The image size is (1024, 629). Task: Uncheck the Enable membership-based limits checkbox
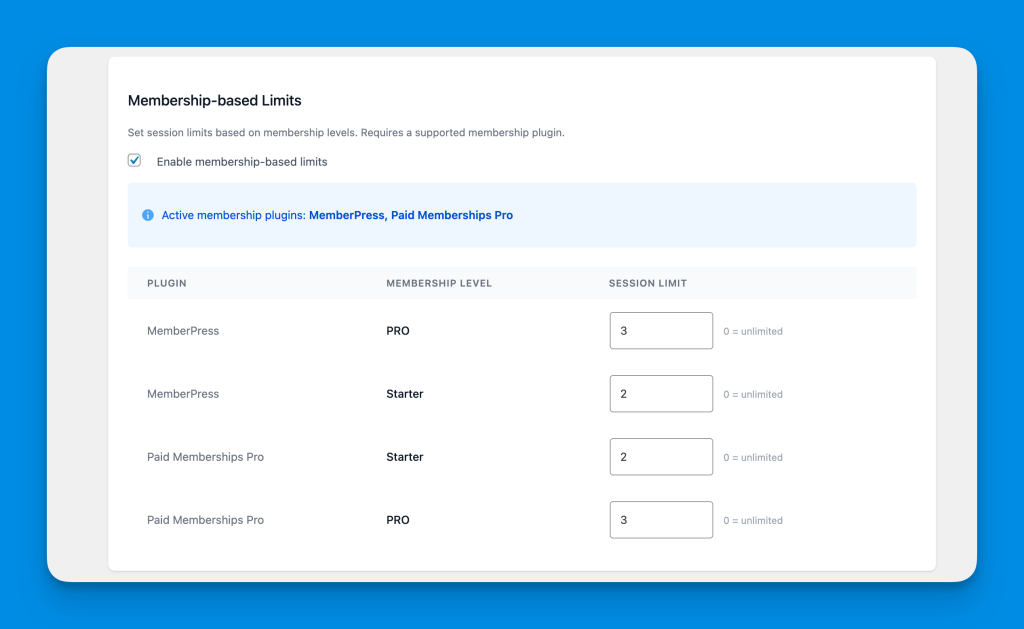(x=135, y=160)
